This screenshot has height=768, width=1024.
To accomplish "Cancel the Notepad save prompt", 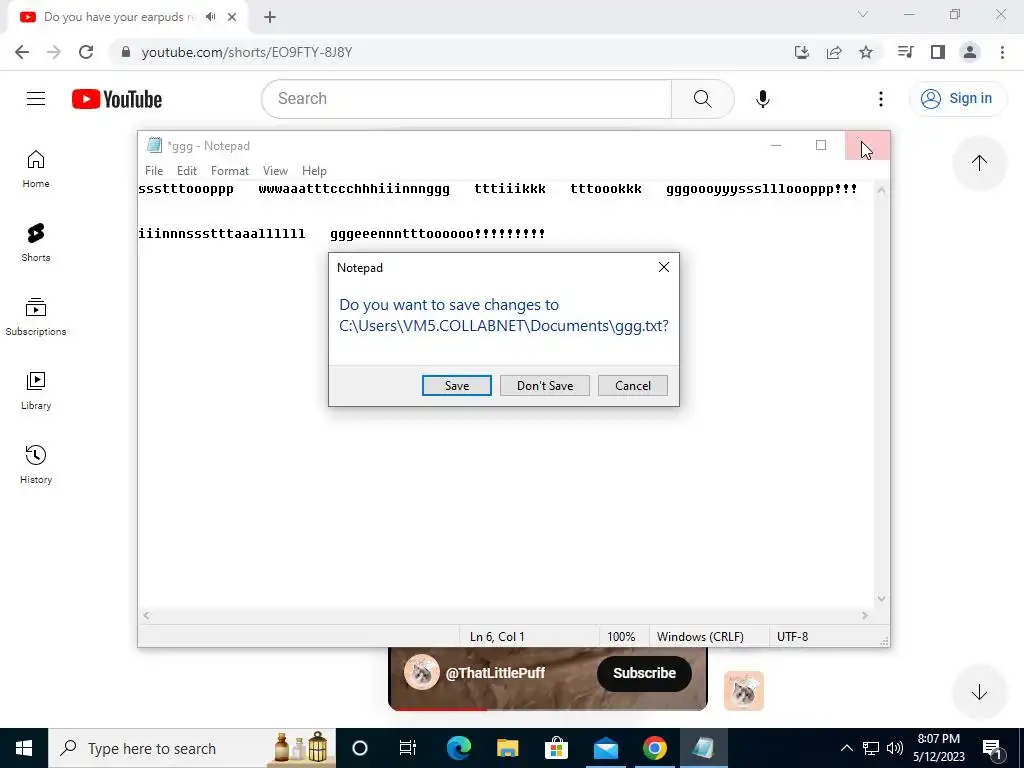I will (x=633, y=385).
